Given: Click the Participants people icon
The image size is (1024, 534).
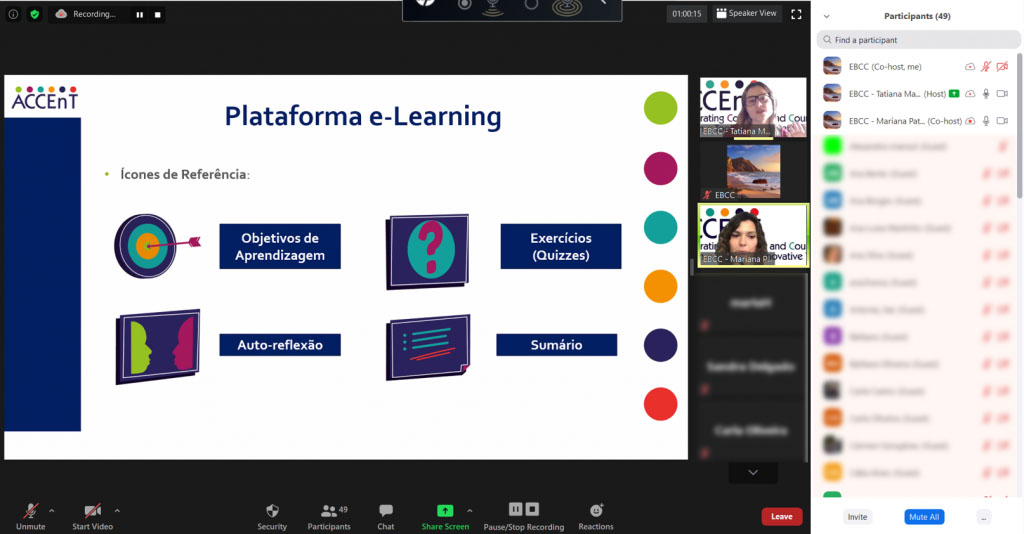Looking at the screenshot, I should point(328,511).
